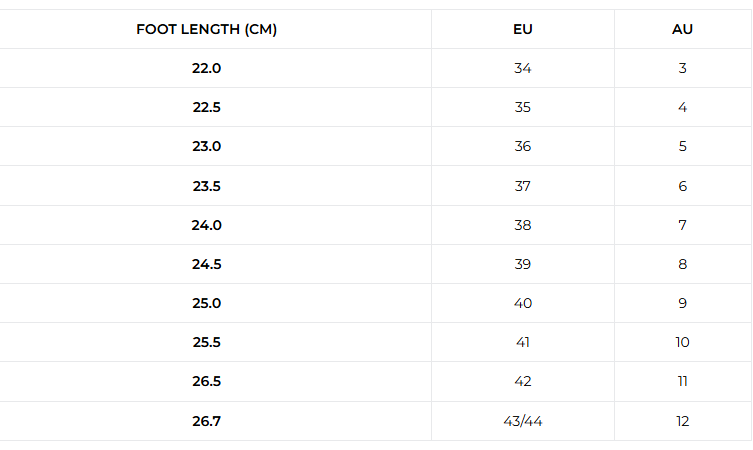The width and height of the screenshot is (753, 450).
Task: Select the 24.0 foot length cell
Action: coord(206,225)
